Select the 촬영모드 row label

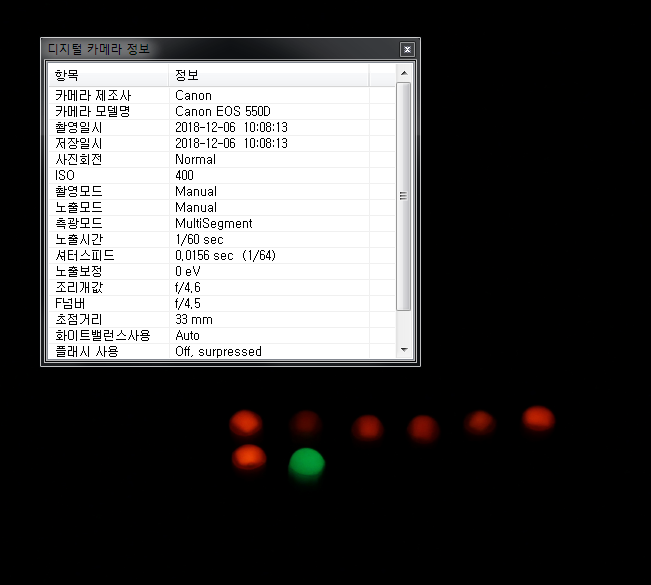tap(78, 191)
